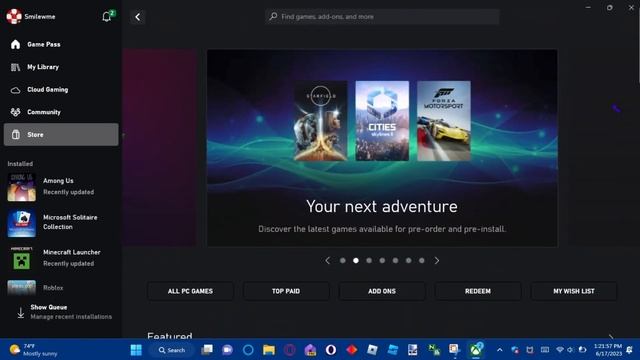Select the second carousel dot

(x=356, y=260)
